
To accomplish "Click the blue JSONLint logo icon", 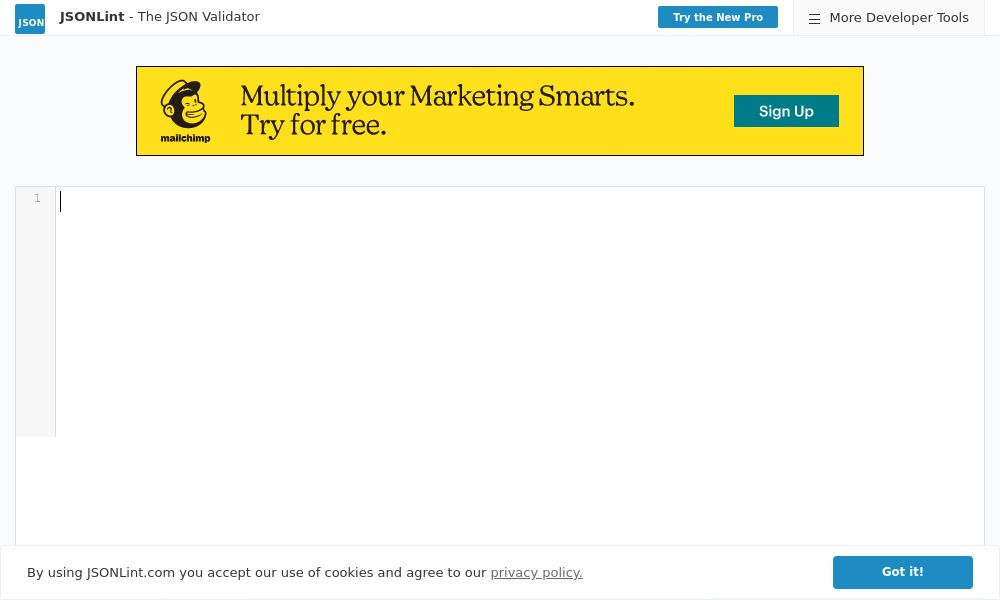I will pos(30,19).
